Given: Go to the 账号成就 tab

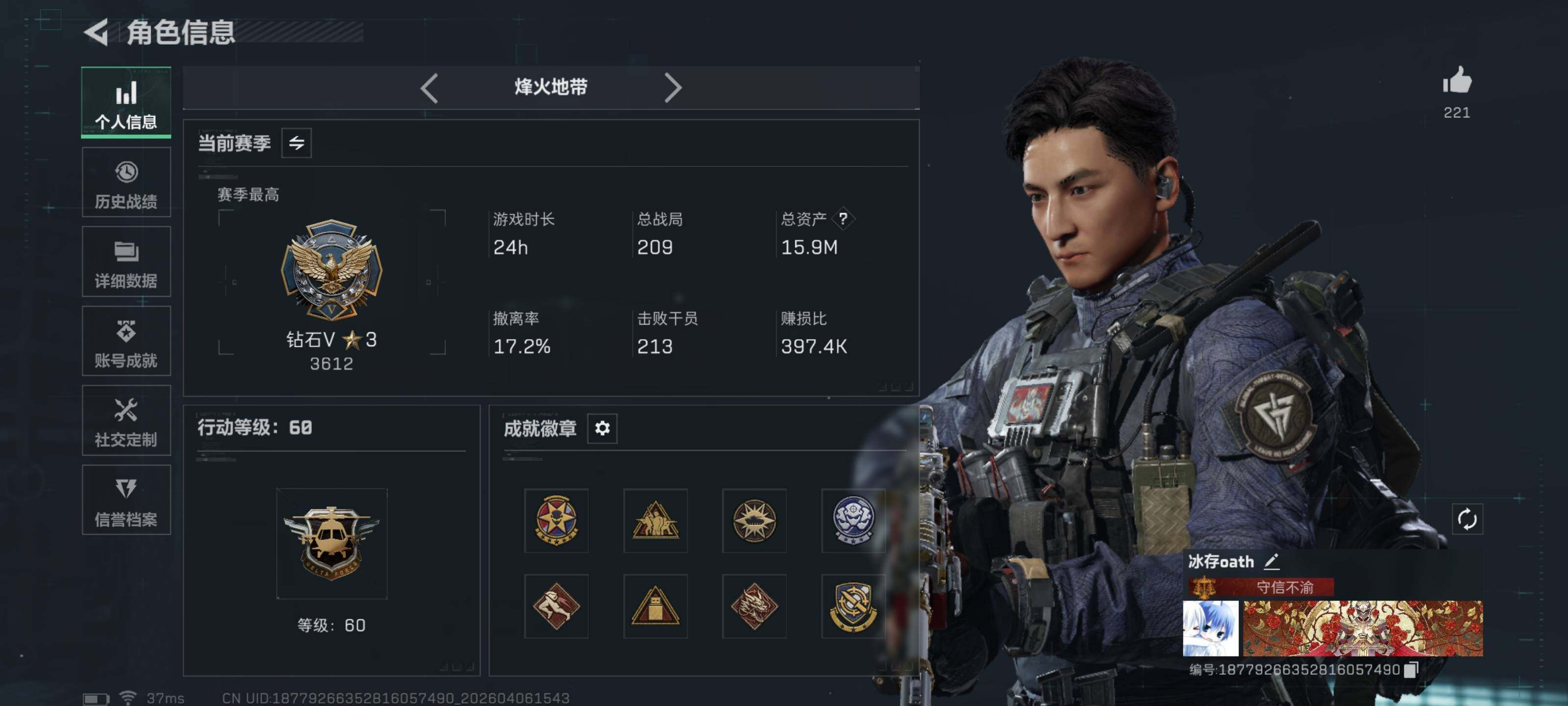Looking at the screenshot, I should 126,341.
